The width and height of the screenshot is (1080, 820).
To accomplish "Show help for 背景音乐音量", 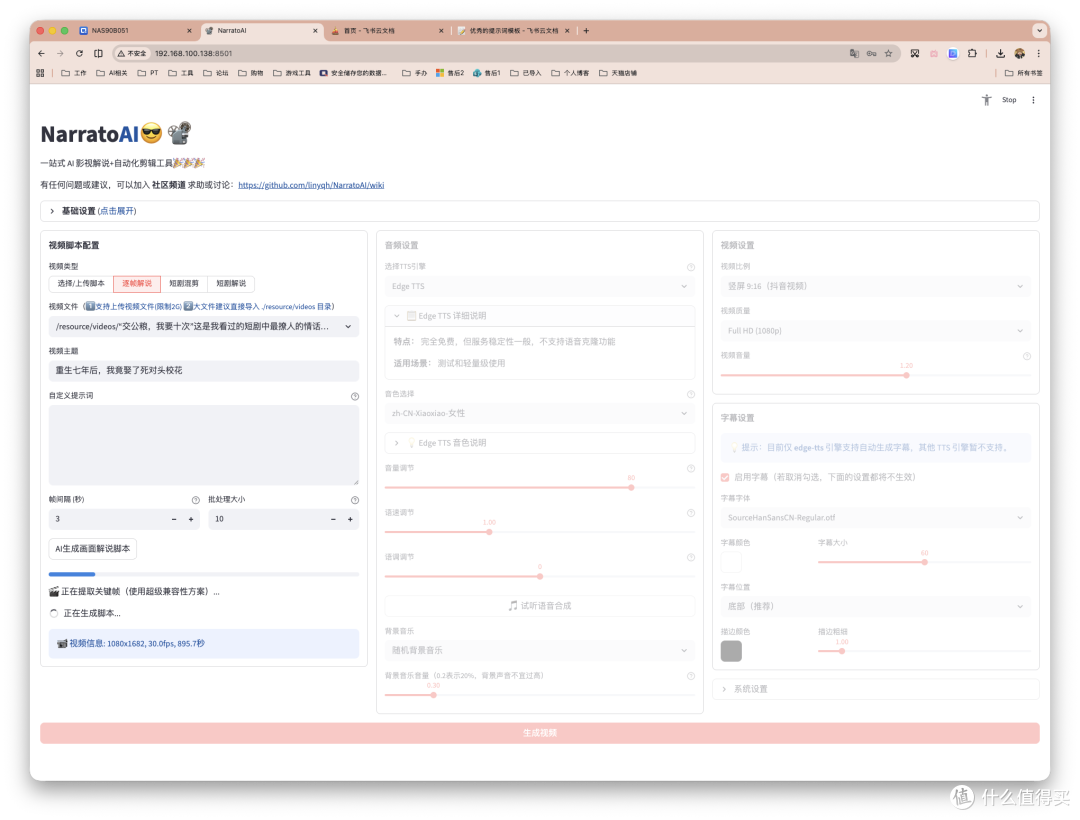I will pyautogui.click(x=691, y=676).
